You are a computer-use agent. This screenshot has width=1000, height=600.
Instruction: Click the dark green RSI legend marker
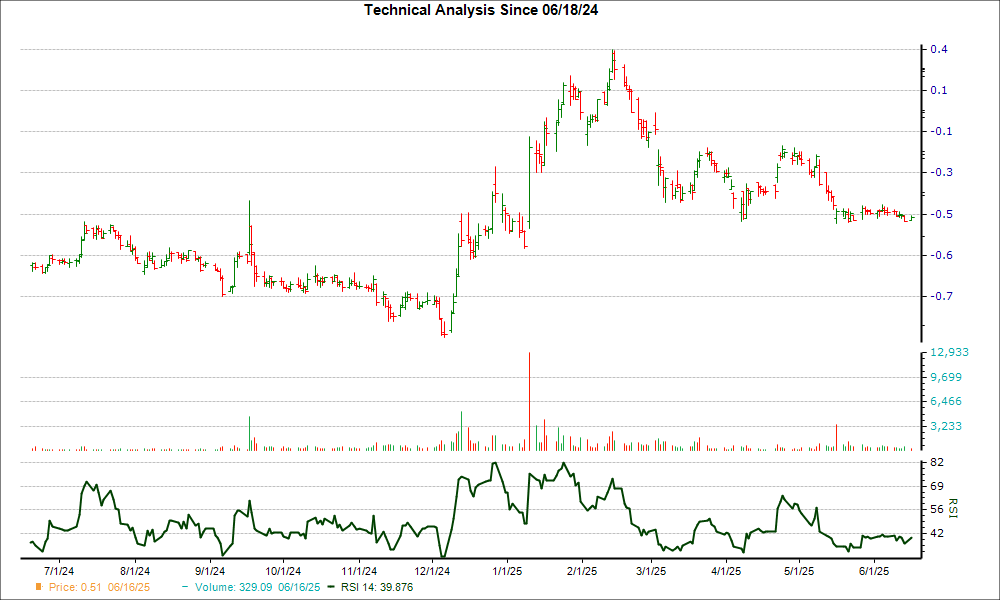[x=331, y=587]
